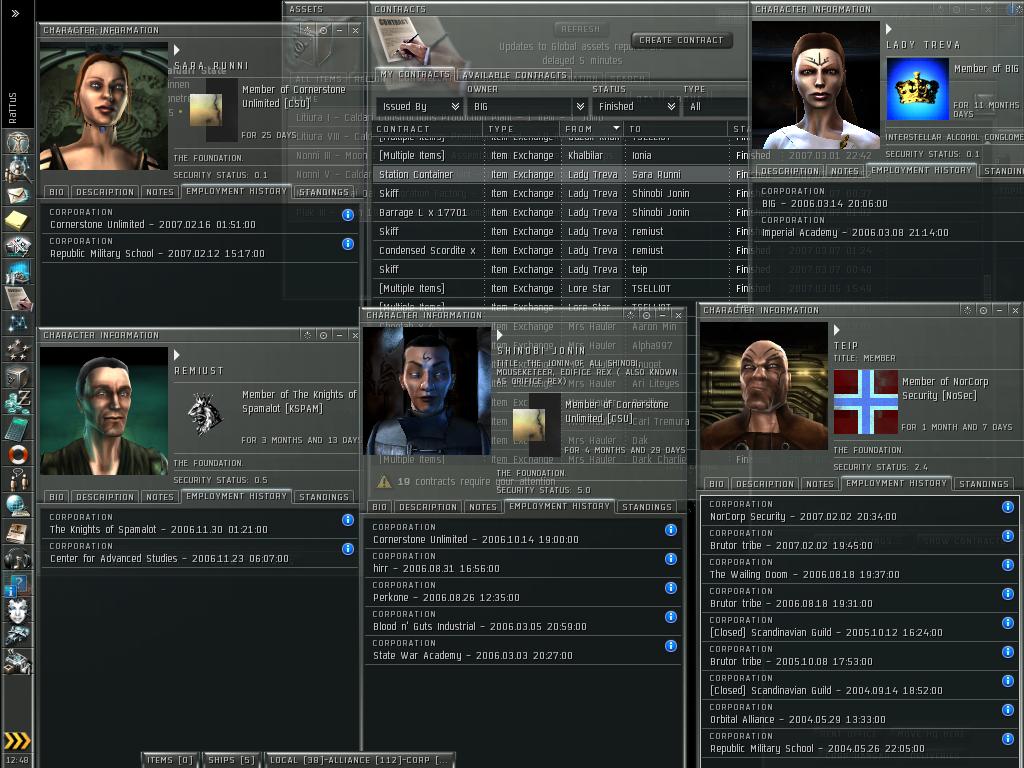
Task: Open the Items [0] bottom tab
Action: coord(170,760)
